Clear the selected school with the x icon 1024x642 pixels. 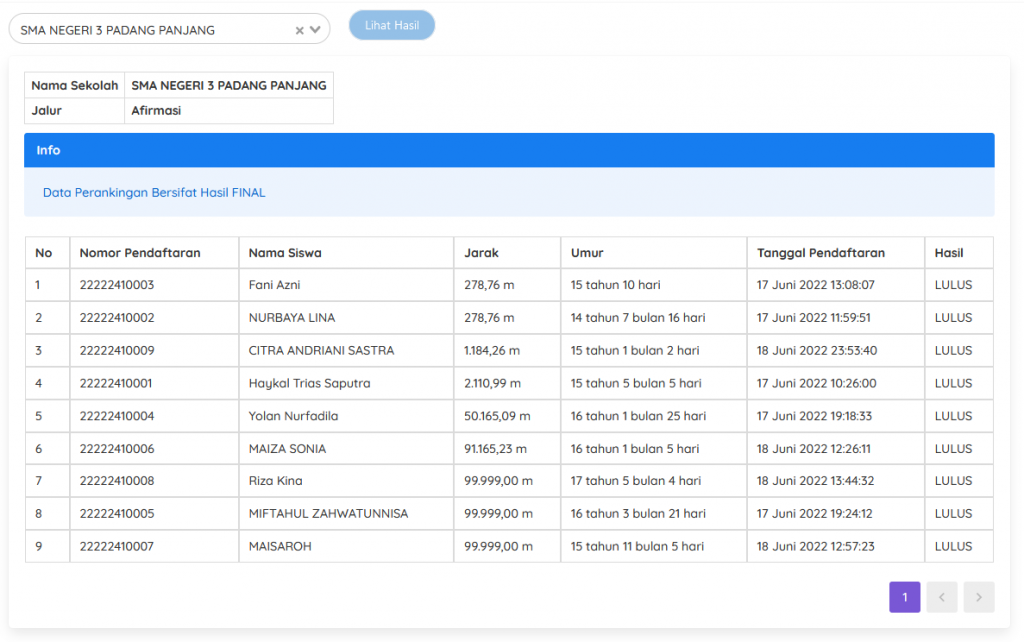tap(299, 30)
